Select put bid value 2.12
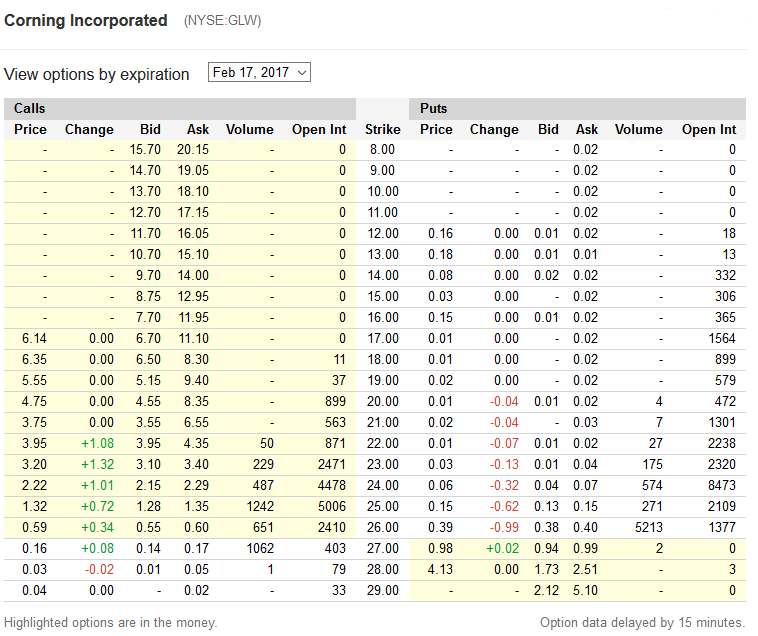758x636 pixels. [547, 591]
